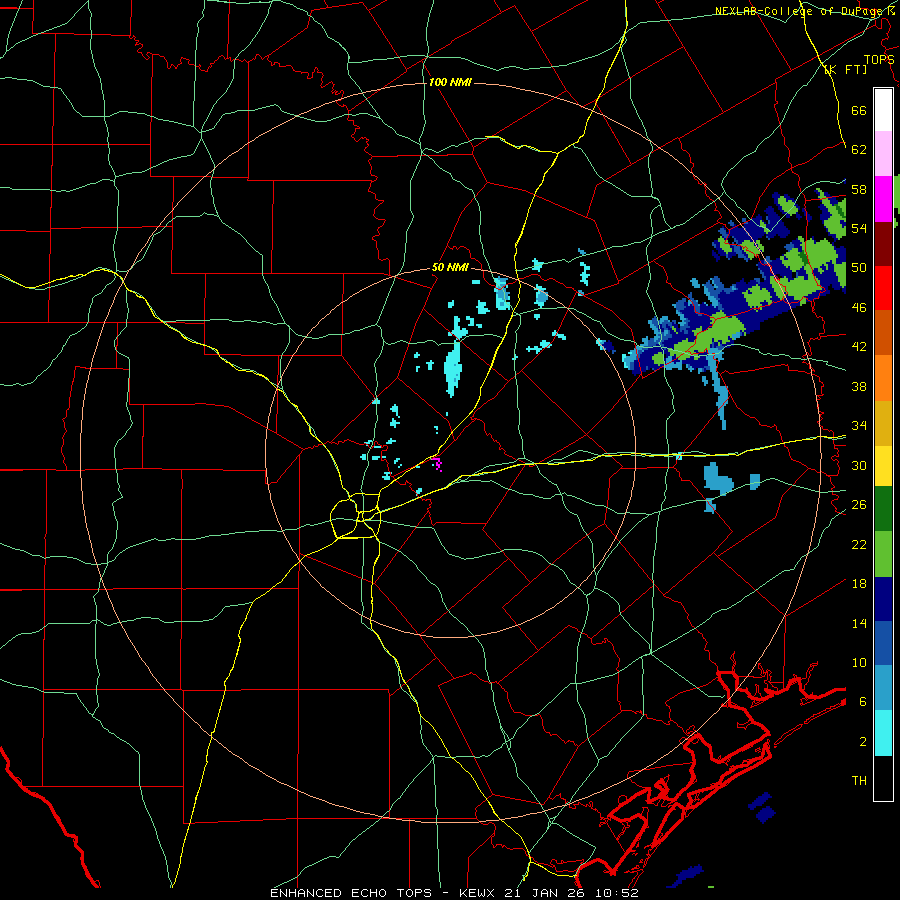900x900 pixels.
Task: Select the burnt orange legend swatch
Action: [883, 332]
